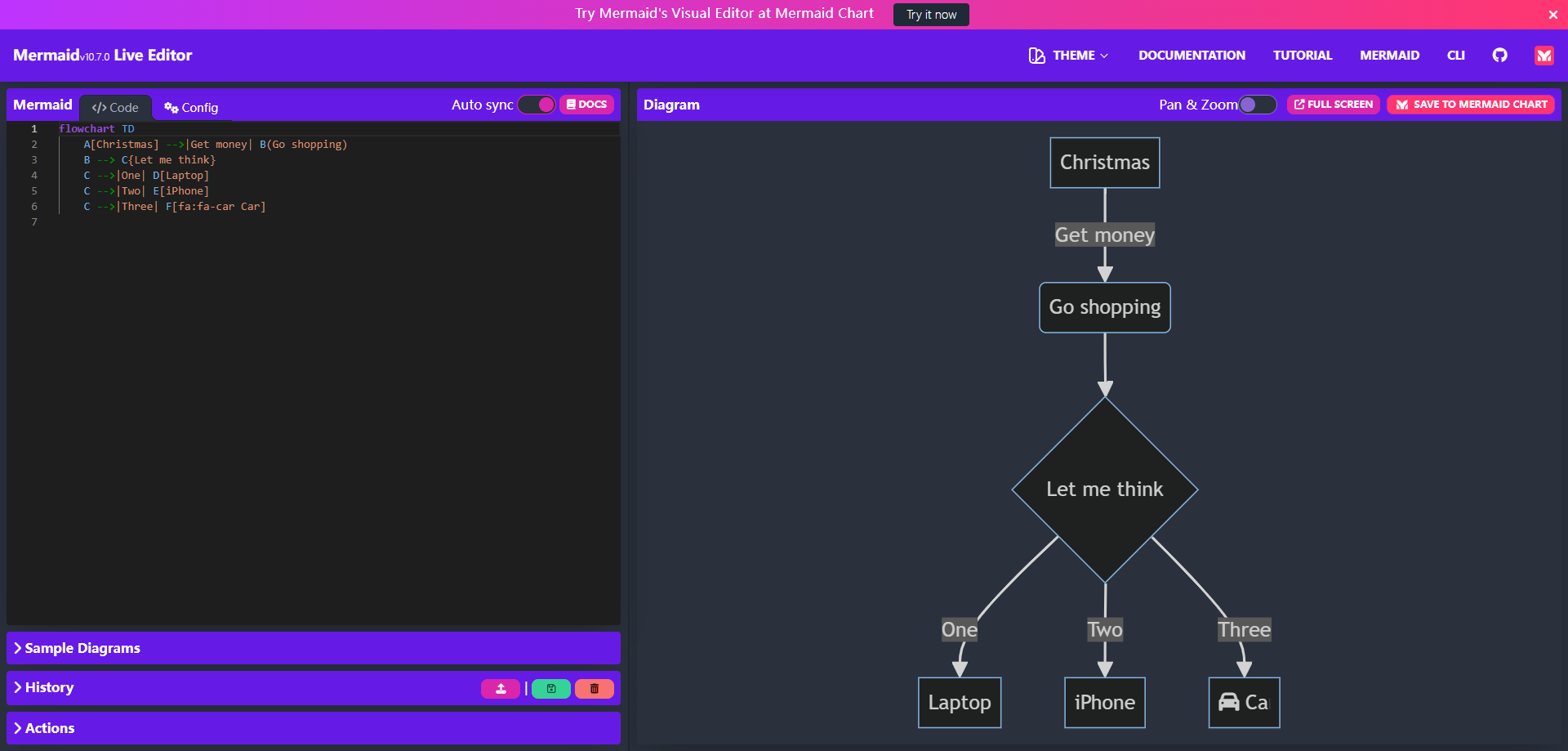The width and height of the screenshot is (1568, 751).
Task: Click the Mermaid Chart logo icon
Action: click(1543, 56)
